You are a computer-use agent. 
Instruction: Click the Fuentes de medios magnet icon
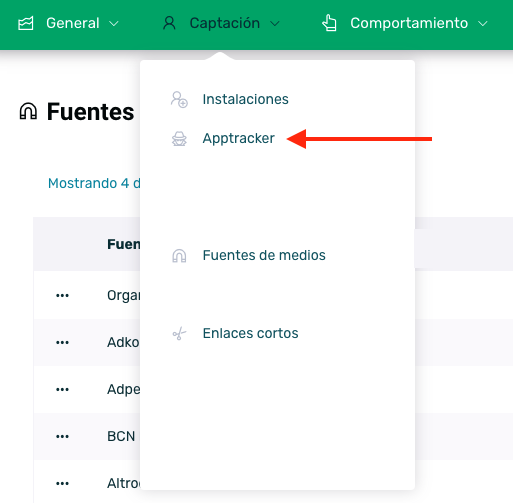179,256
